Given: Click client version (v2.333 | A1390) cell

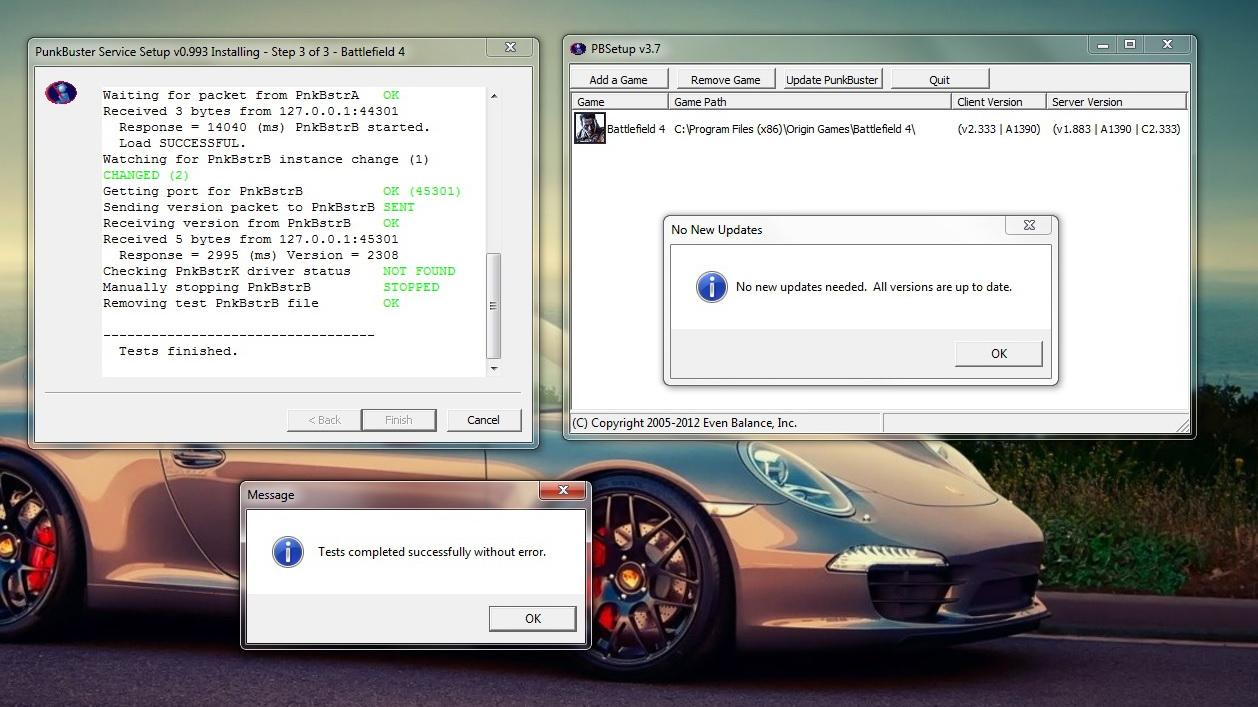Looking at the screenshot, I should (998, 128).
